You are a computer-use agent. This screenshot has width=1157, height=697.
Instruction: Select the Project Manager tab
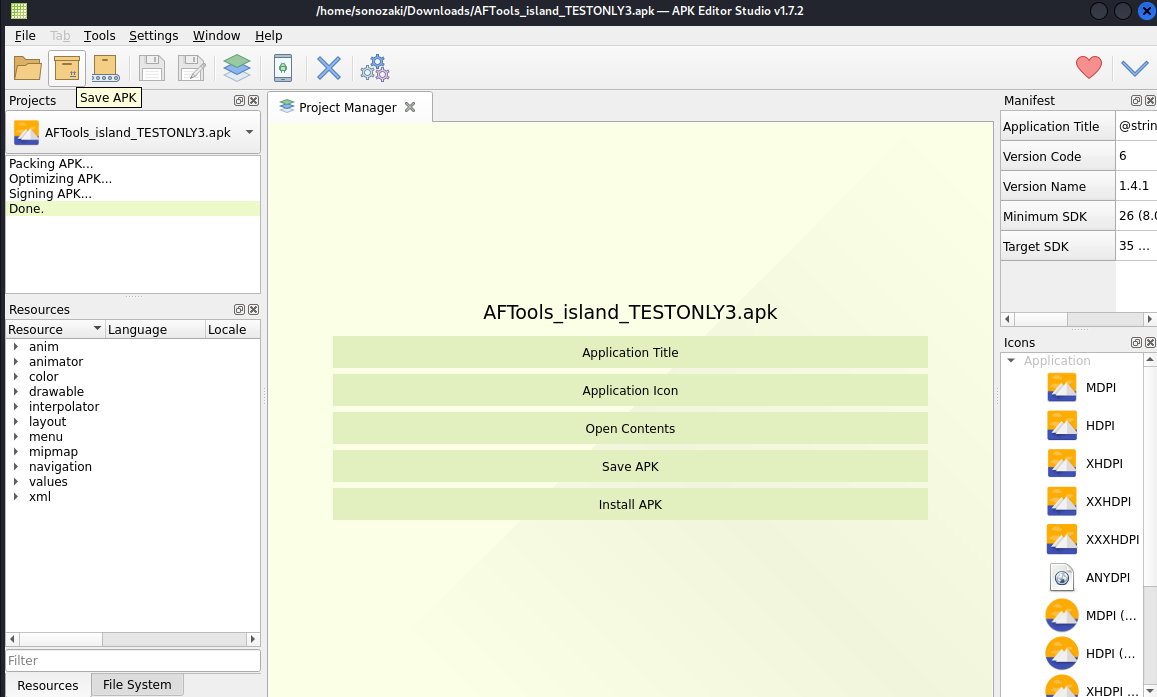tap(348, 107)
